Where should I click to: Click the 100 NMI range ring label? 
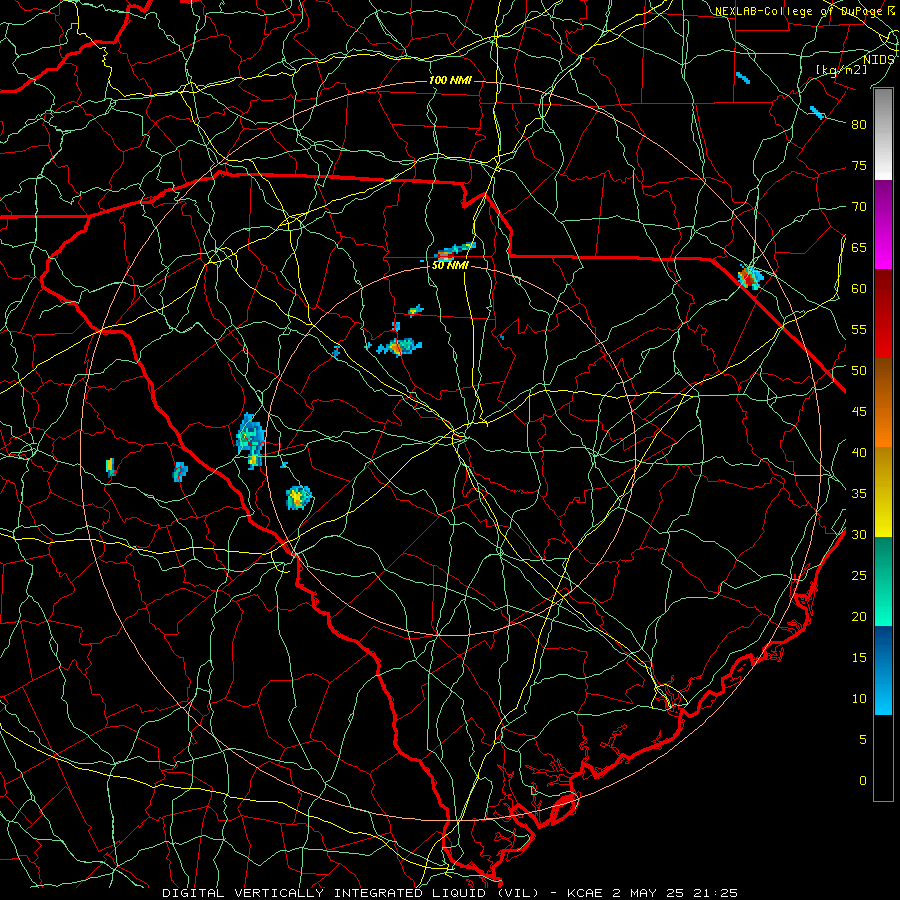coord(450,80)
